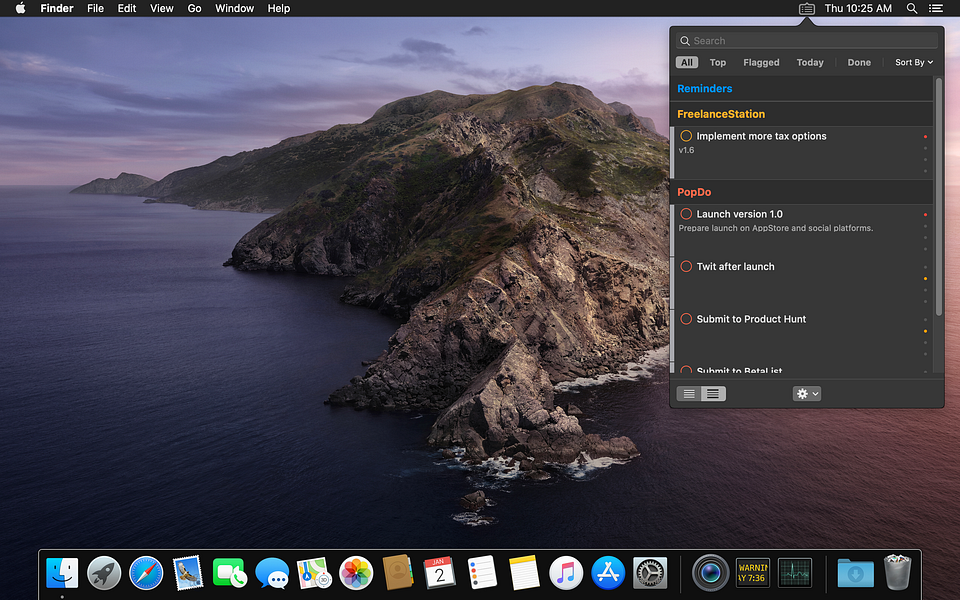Complete the 'Twit after launch' task

(x=686, y=266)
